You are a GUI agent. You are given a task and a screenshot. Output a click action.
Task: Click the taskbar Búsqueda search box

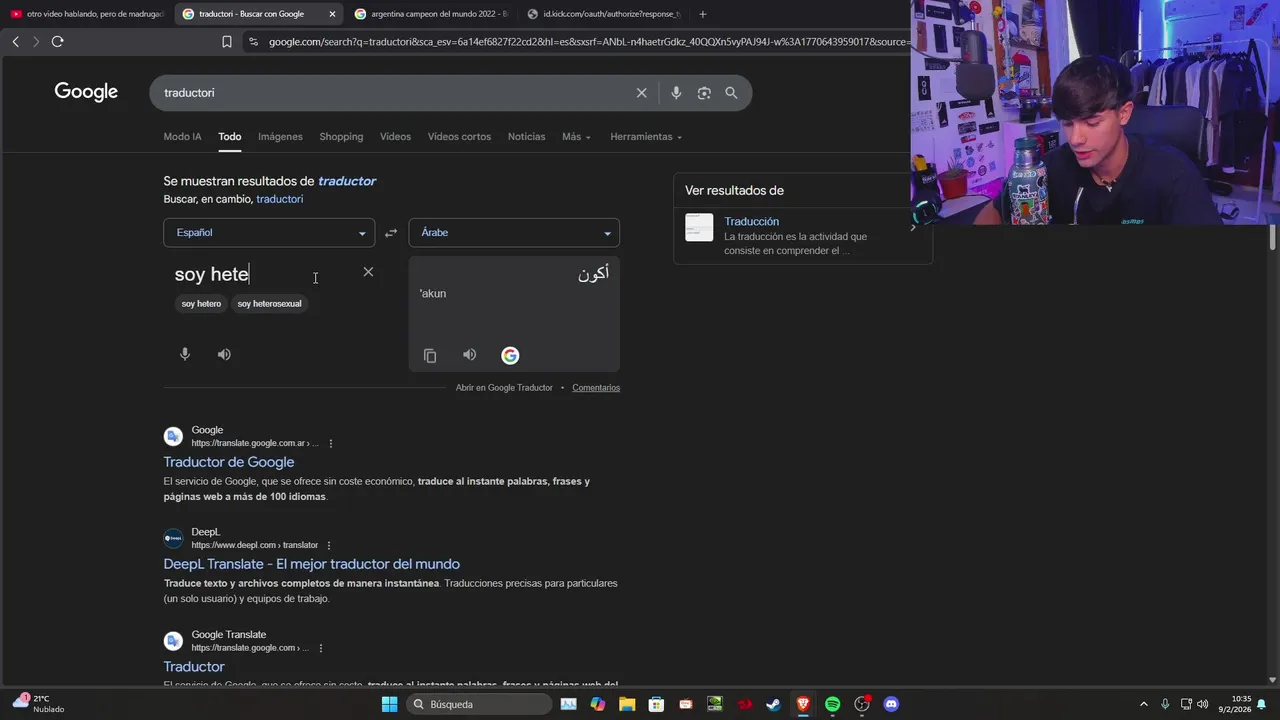click(x=479, y=704)
